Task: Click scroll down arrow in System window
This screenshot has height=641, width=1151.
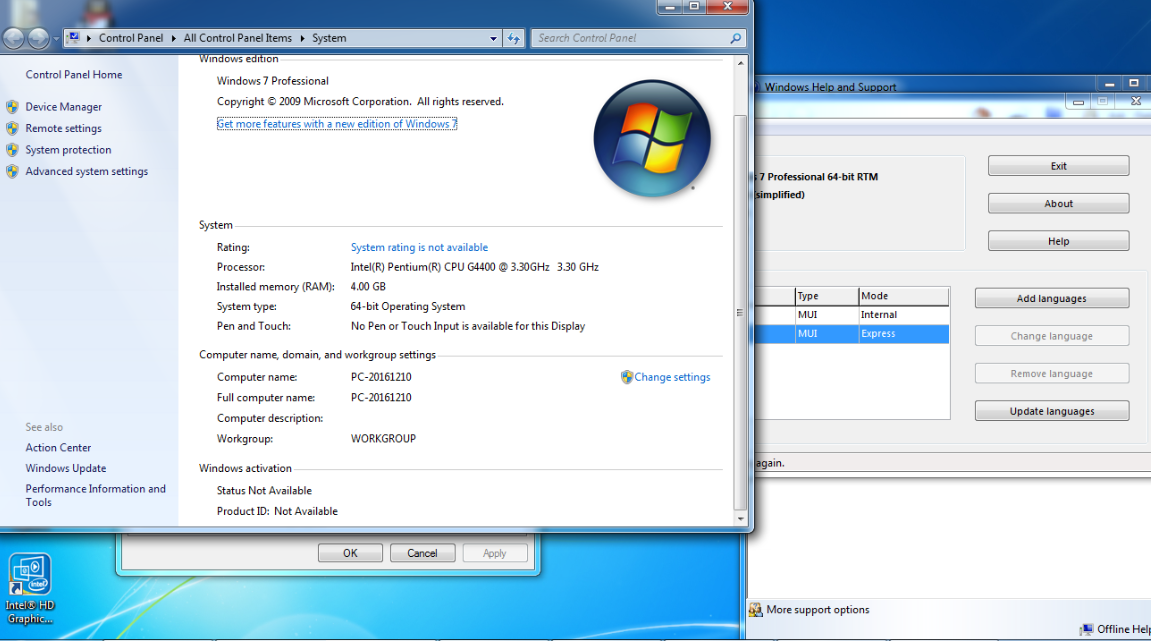Action: [740, 518]
